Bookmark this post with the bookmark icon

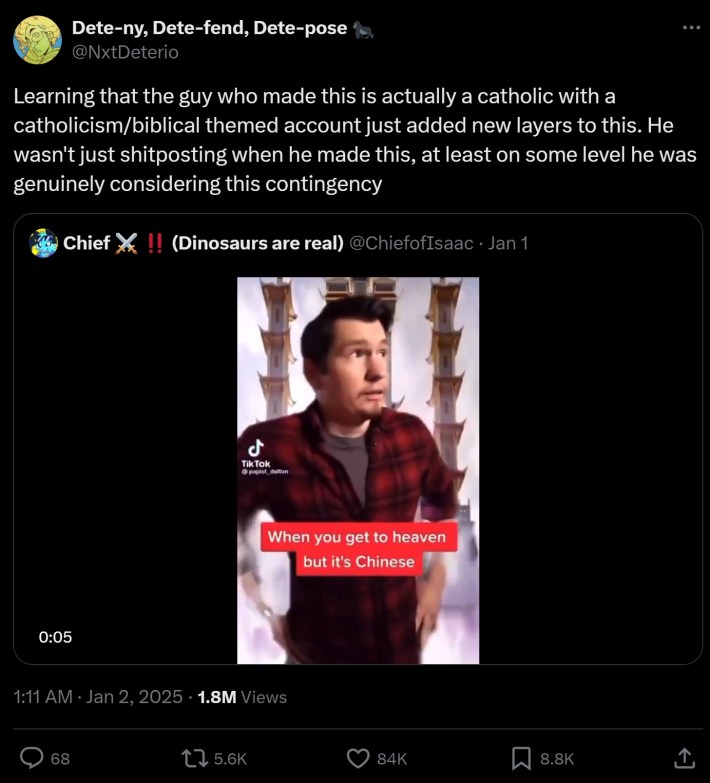[521, 758]
